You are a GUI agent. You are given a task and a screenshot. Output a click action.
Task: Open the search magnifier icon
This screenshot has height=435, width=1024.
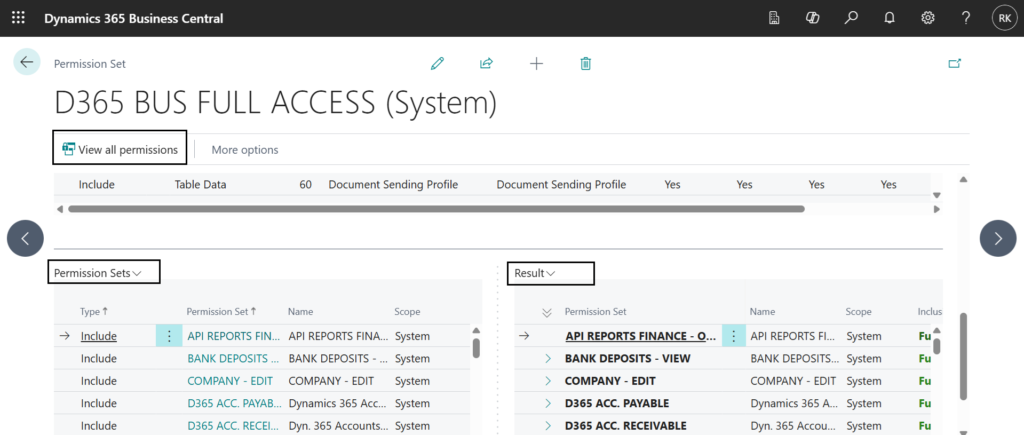(x=851, y=18)
